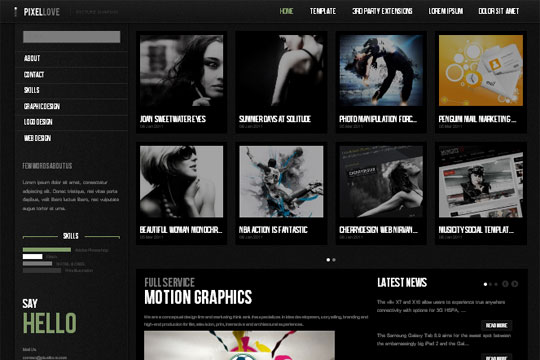Click first Read More button
The width and height of the screenshot is (540, 360).
click(x=496, y=326)
